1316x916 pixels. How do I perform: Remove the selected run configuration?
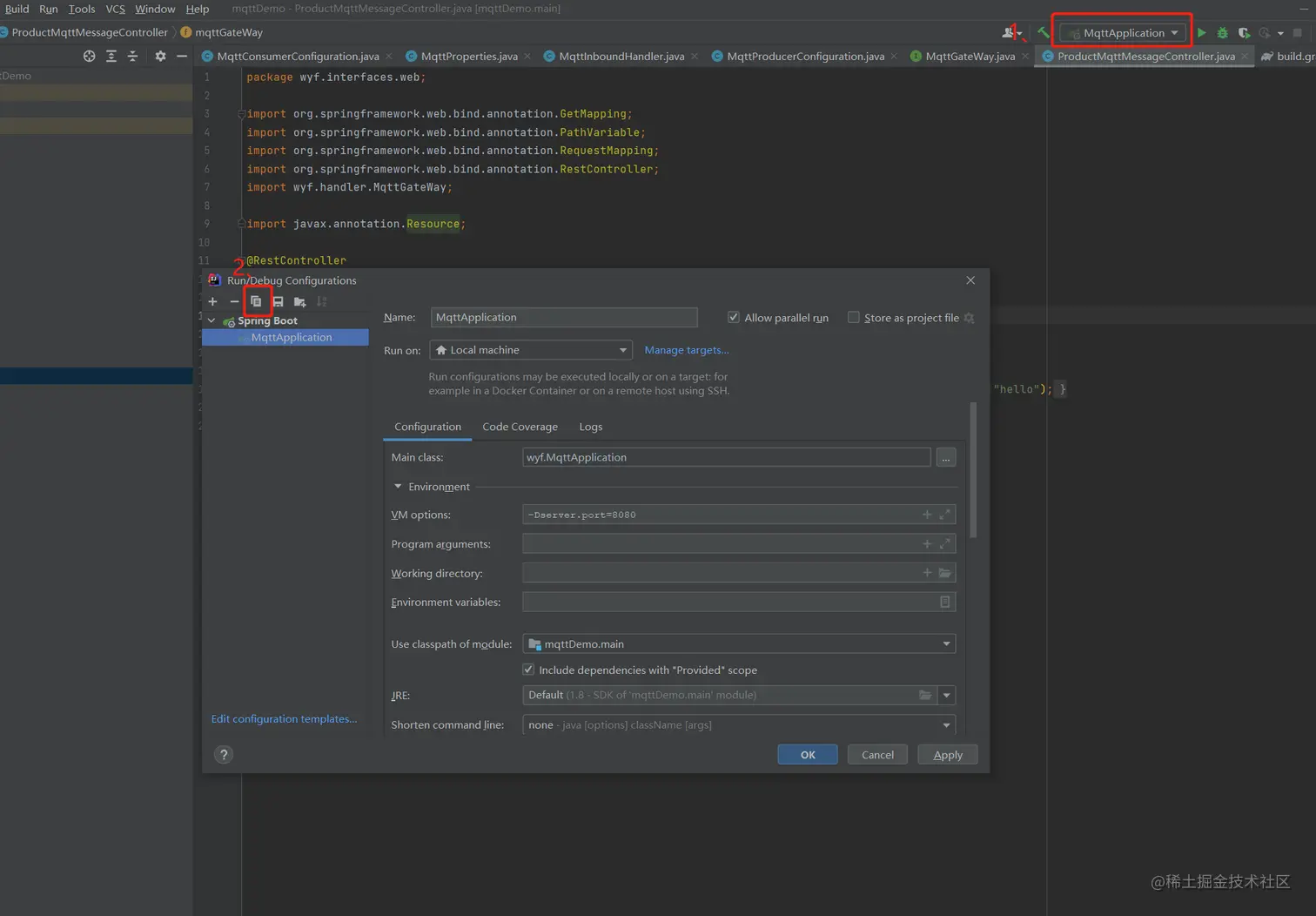pos(234,301)
